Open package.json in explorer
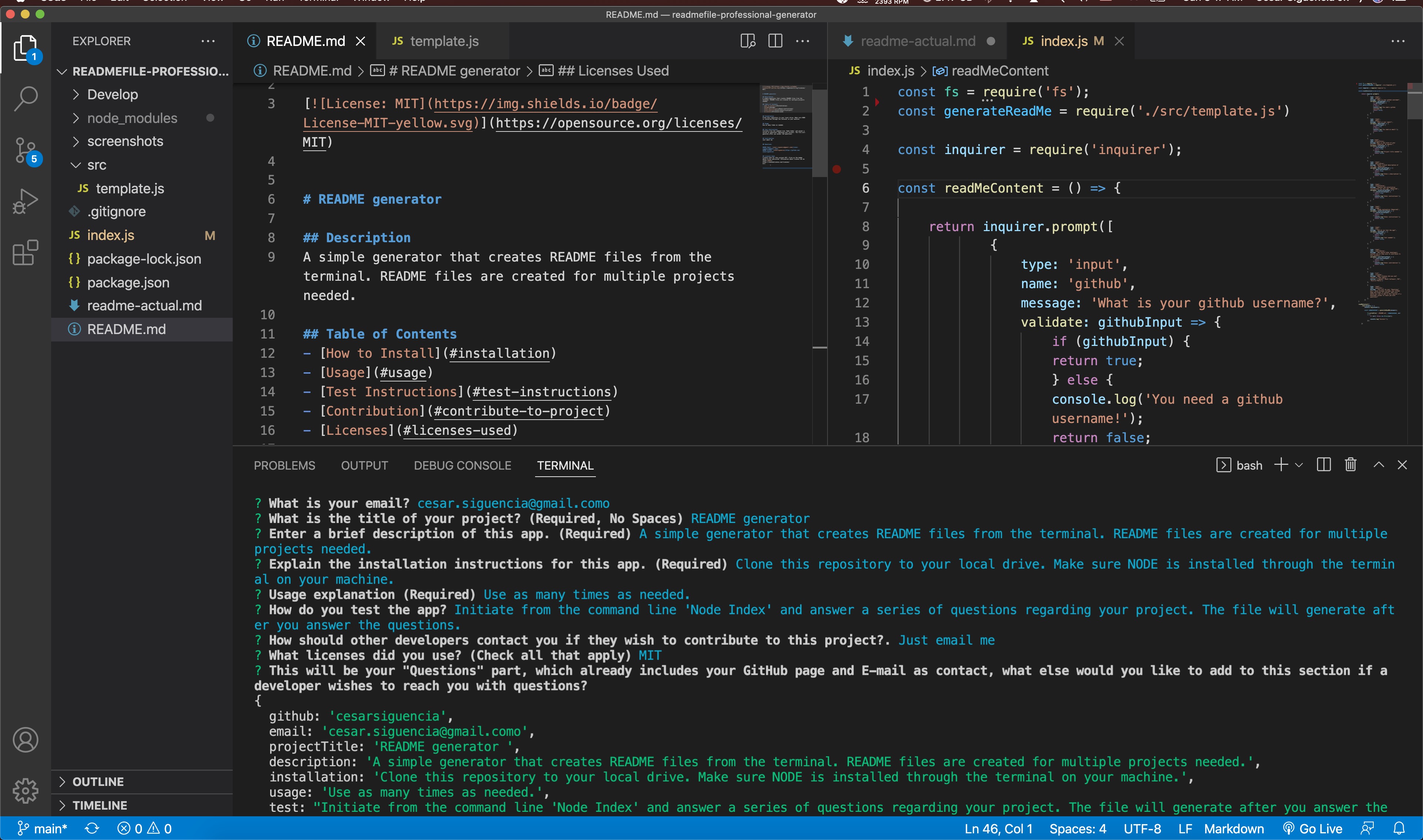 (x=142, y=283)
